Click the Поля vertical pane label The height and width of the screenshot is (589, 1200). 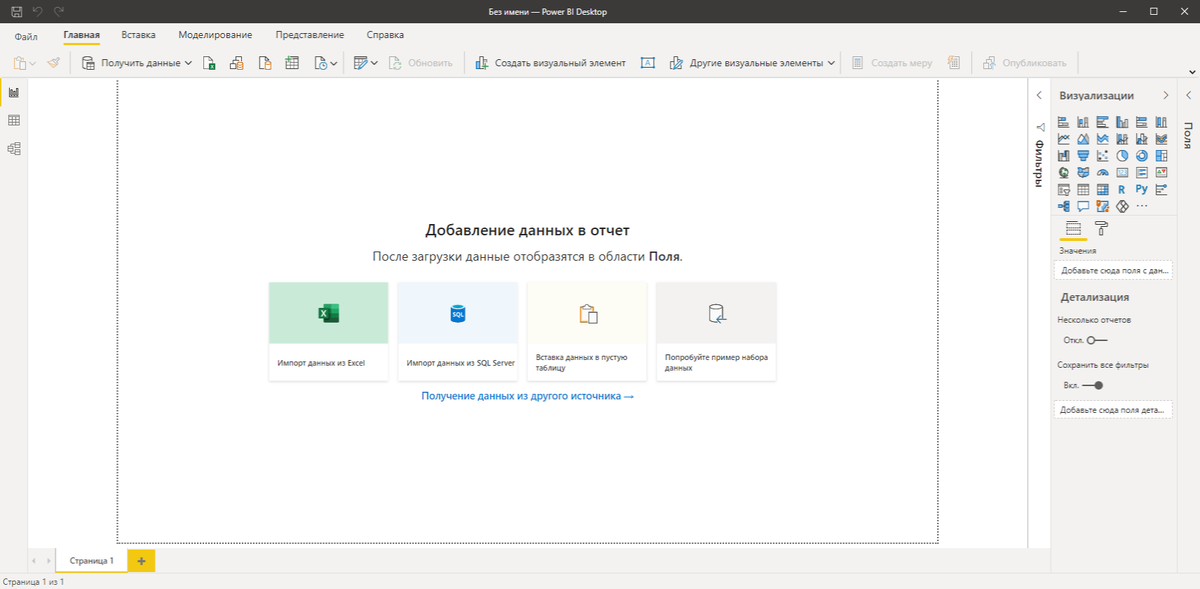pos(1187,135)
